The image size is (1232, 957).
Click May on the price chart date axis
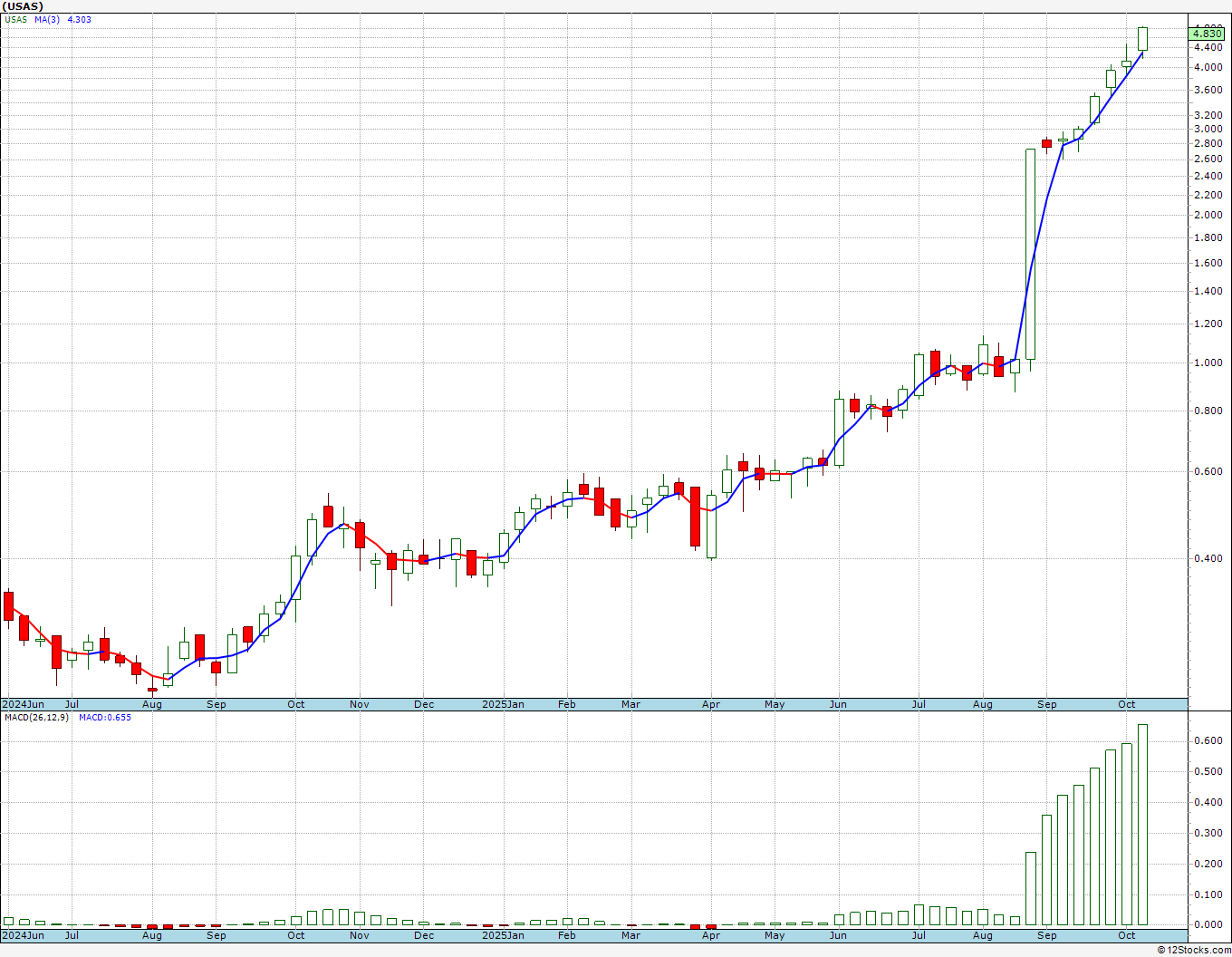[775, 704]
